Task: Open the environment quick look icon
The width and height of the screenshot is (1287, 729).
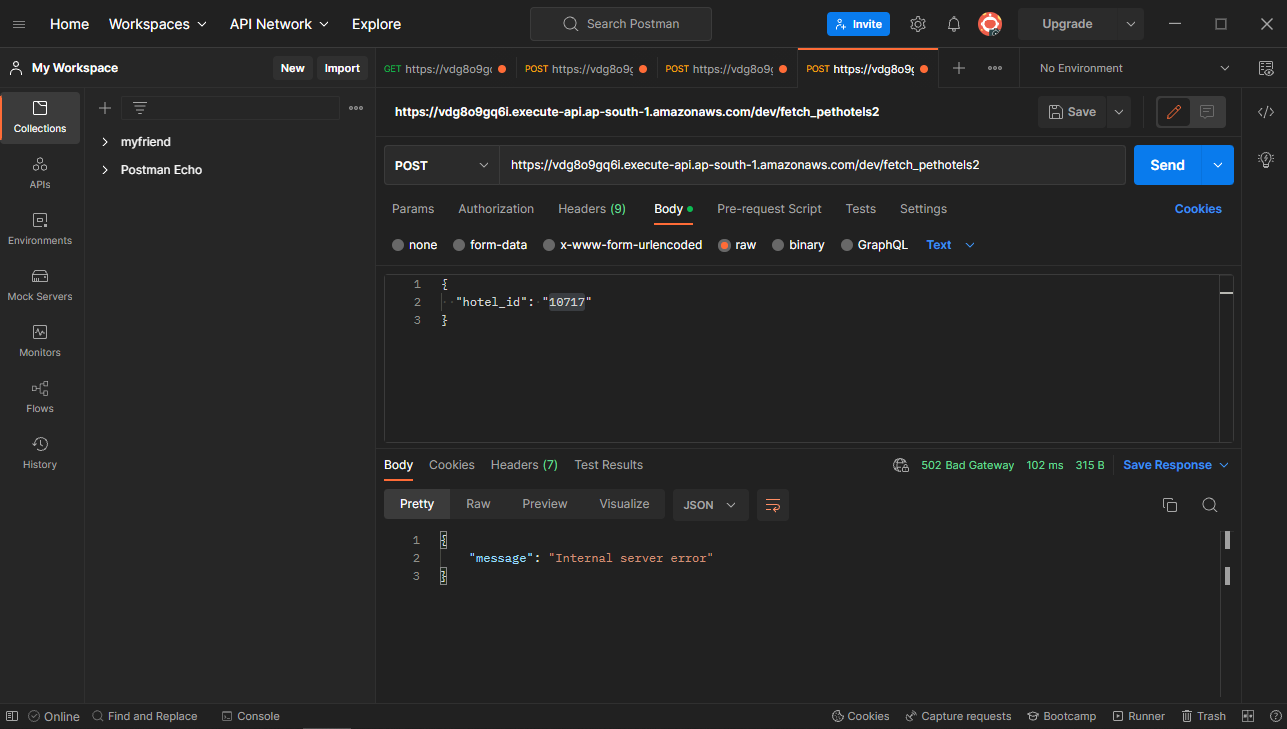Action: pyautogui.click(x=1265, y=68)
